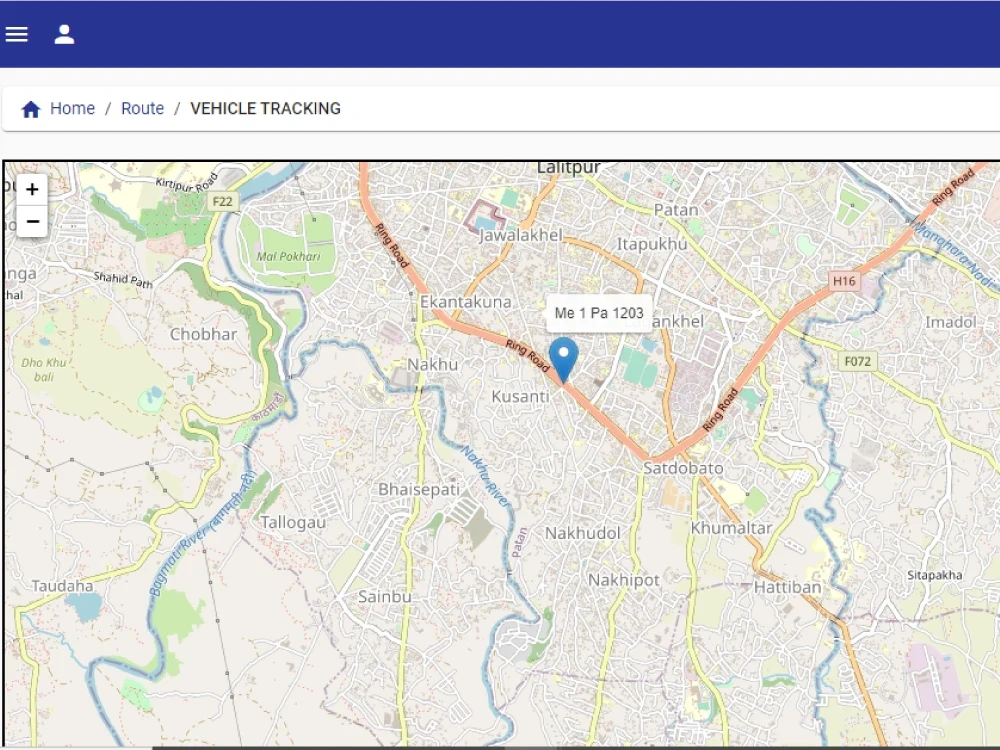Click the Lalitpur city label
1000x750 pixels.
click(569, 168)
